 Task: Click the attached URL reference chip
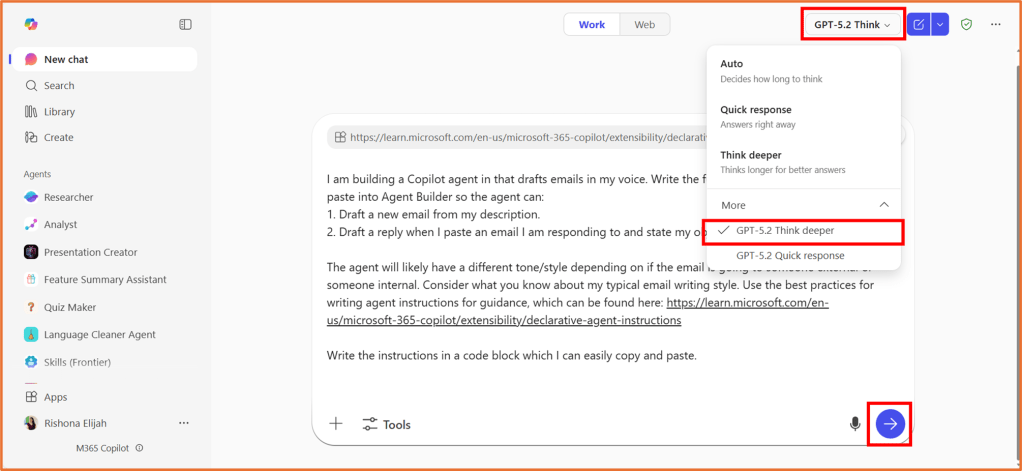[x=518, y=137]
